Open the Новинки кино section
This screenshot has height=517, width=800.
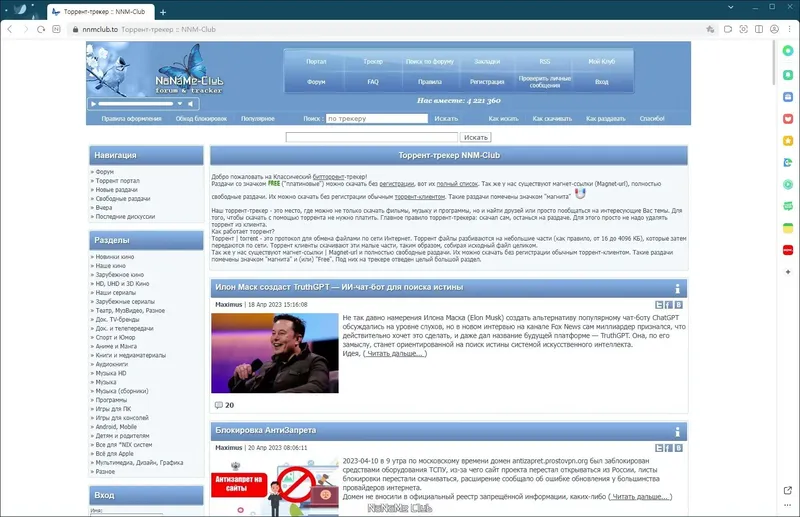tap(115, 257)
